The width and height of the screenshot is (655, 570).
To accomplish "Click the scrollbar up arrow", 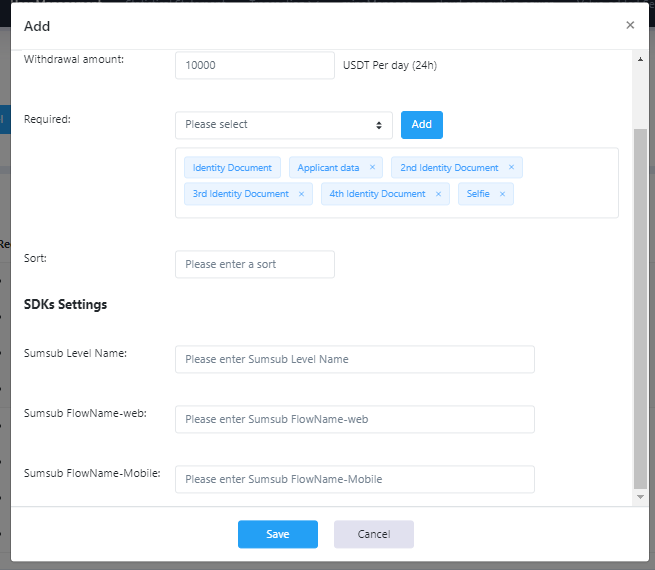I will pos(640,60).
